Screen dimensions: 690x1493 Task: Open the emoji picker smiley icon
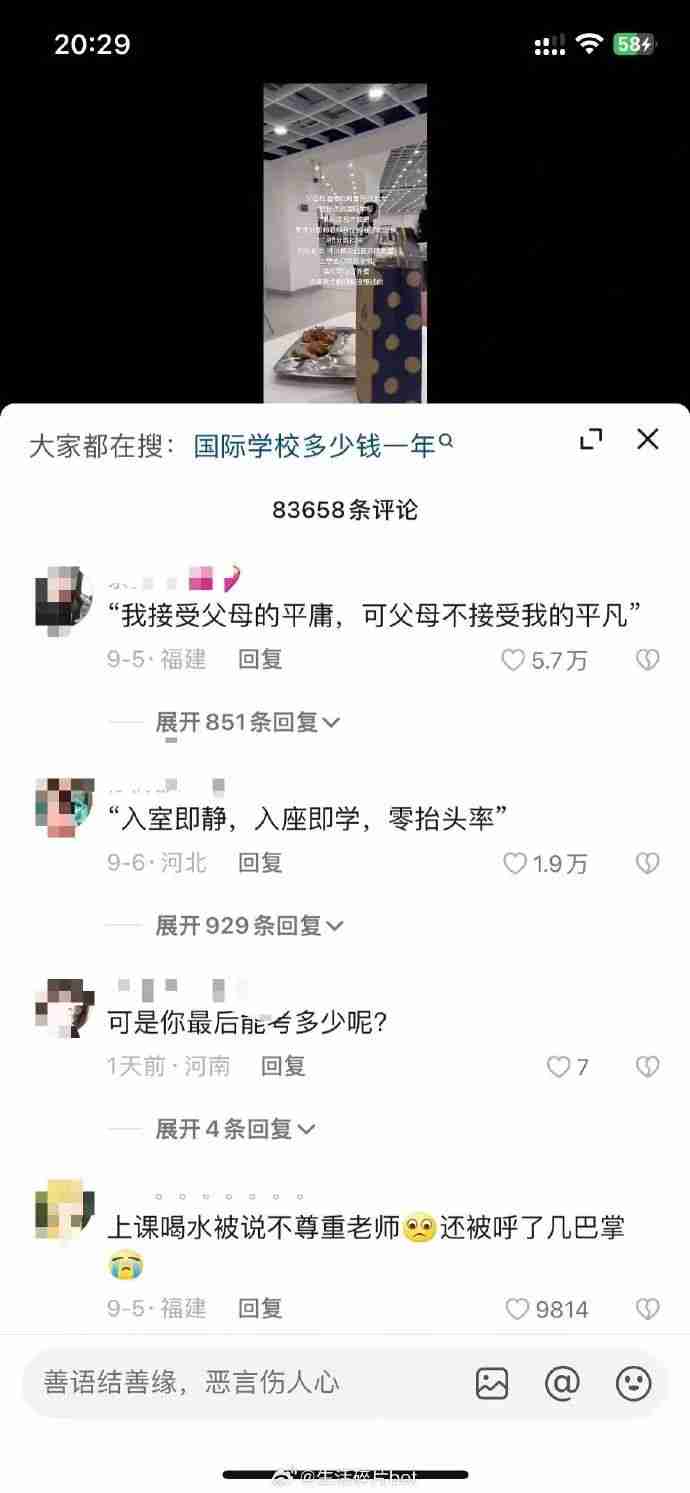[x=633, y=1383]
